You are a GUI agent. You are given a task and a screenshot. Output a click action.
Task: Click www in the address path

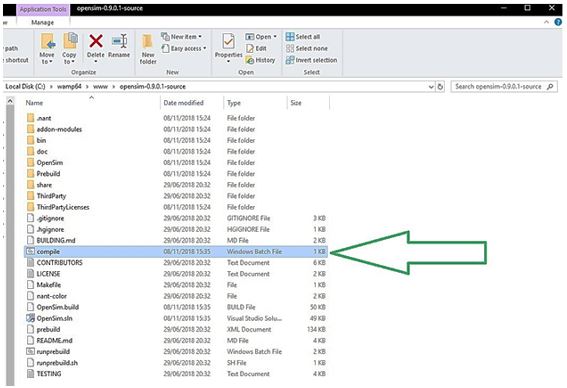coord(100,87)
